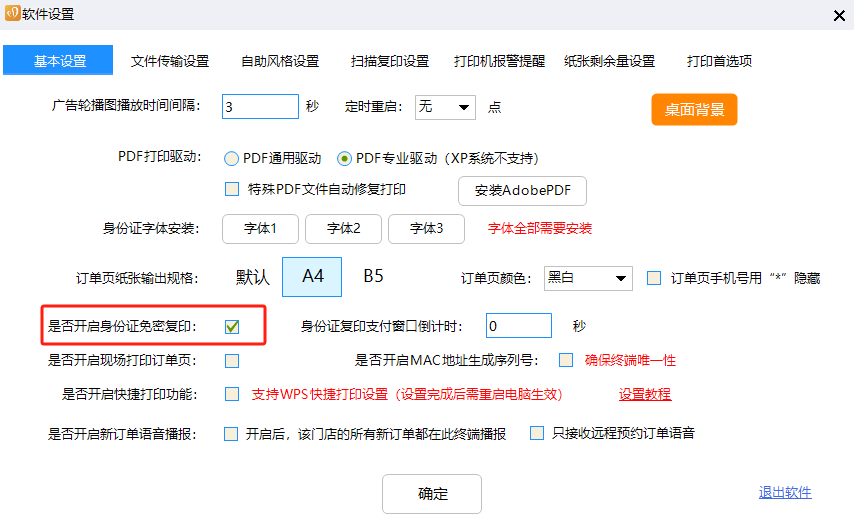Close the software settings window
854x522 pixels.
[x=837, y=15]
